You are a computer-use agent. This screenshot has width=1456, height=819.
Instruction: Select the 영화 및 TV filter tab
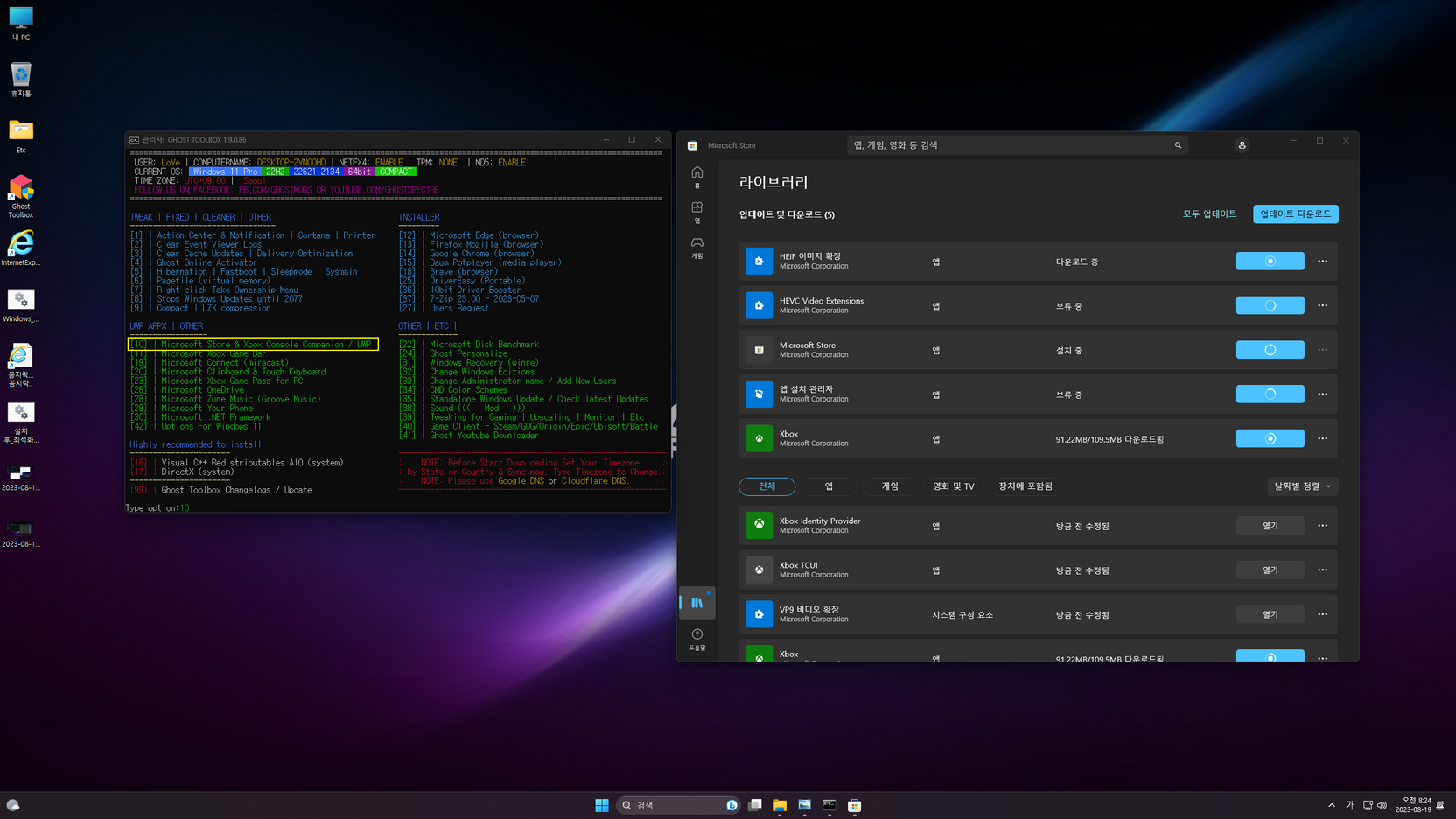(954, 486)
